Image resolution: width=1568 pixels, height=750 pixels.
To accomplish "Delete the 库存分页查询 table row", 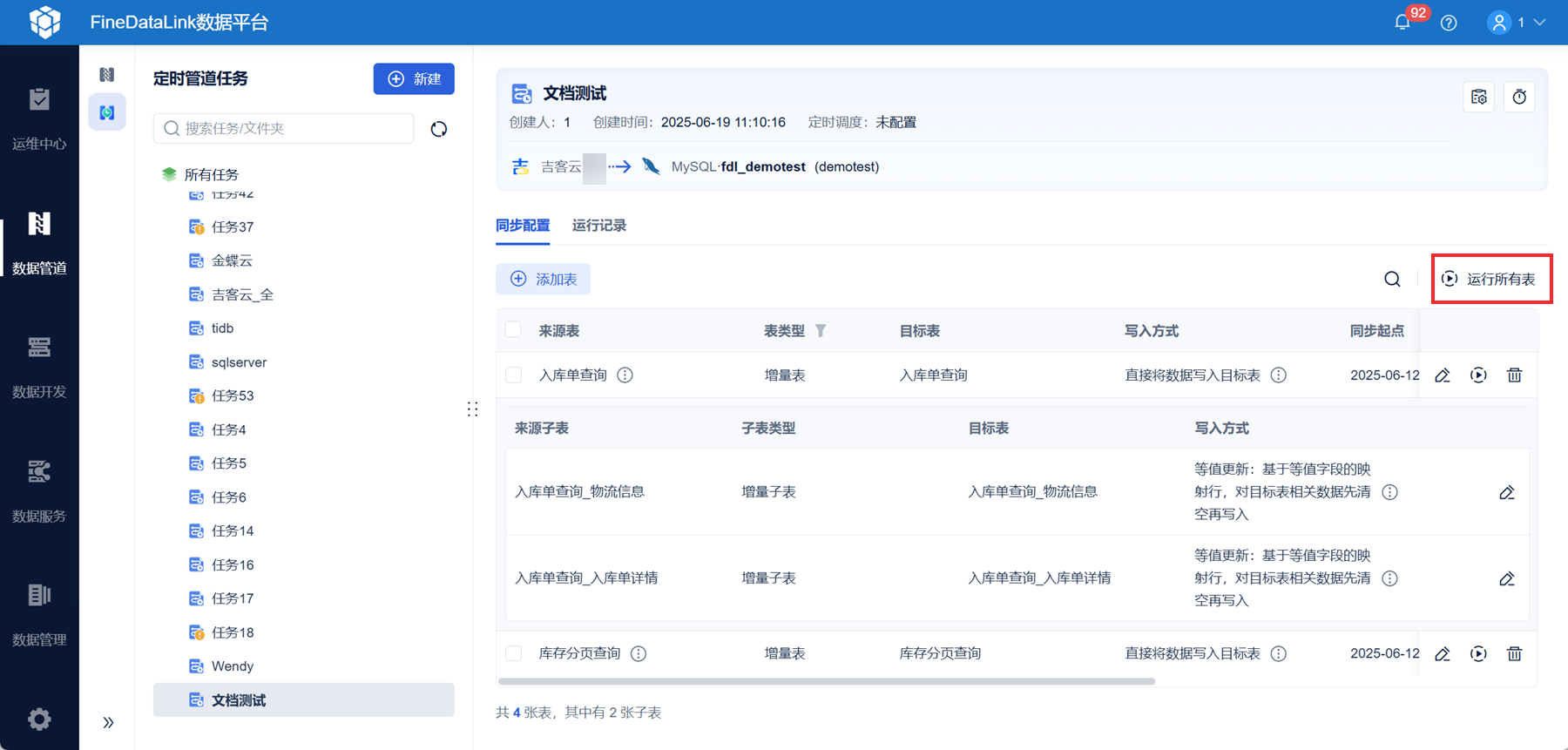I will click(x=1515, y=654).
